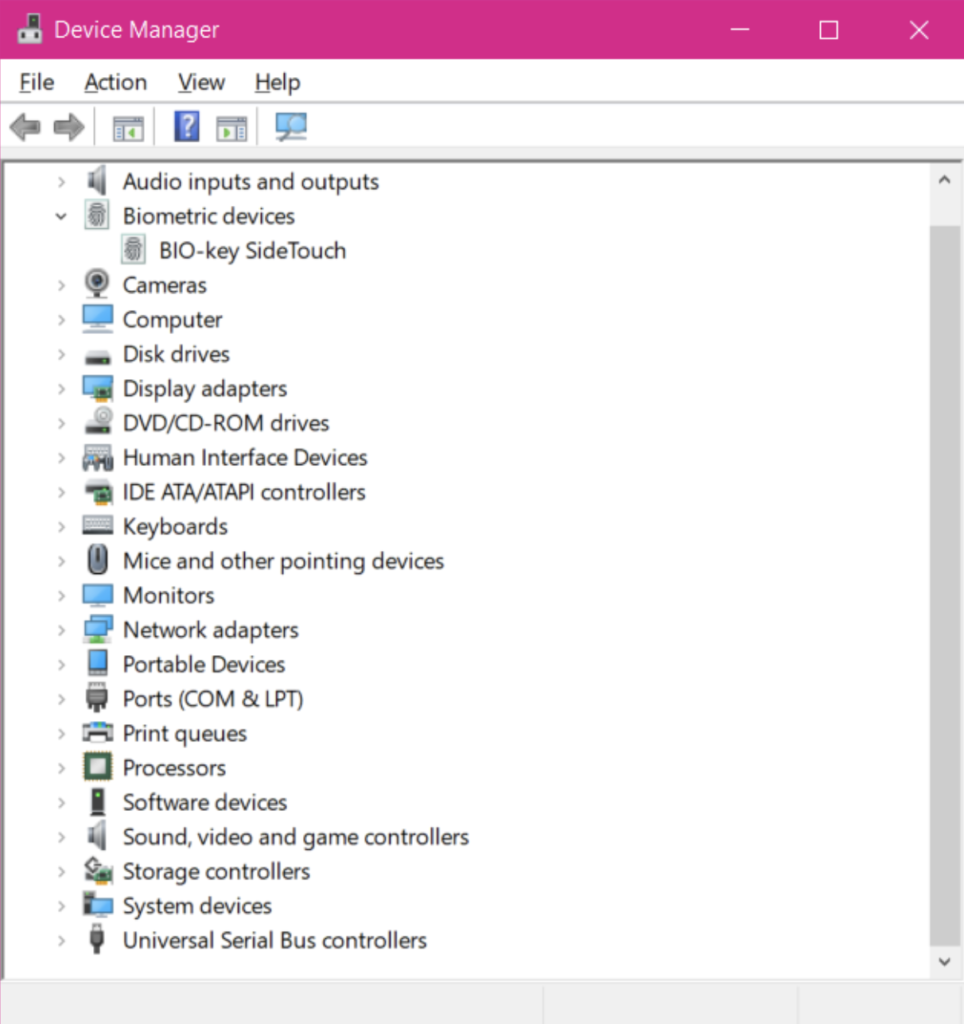Click the System devices icon
Image resolution: width=964 pixels, height=1024 pixels.
[x=97, y=904]
